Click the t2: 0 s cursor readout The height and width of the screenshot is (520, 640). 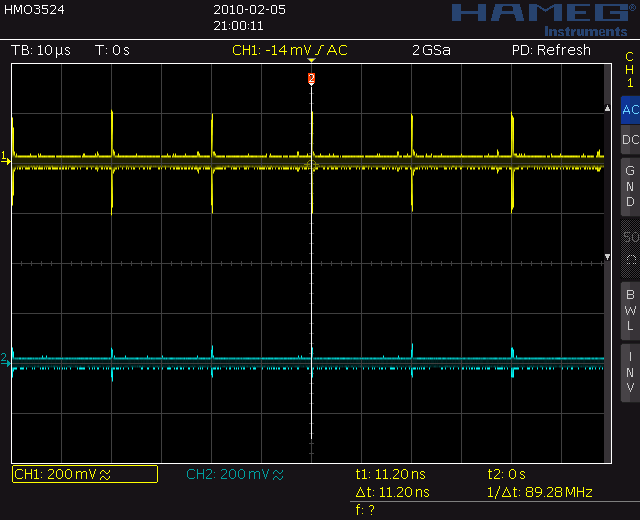pyautogui.click(x=507, y=474)
